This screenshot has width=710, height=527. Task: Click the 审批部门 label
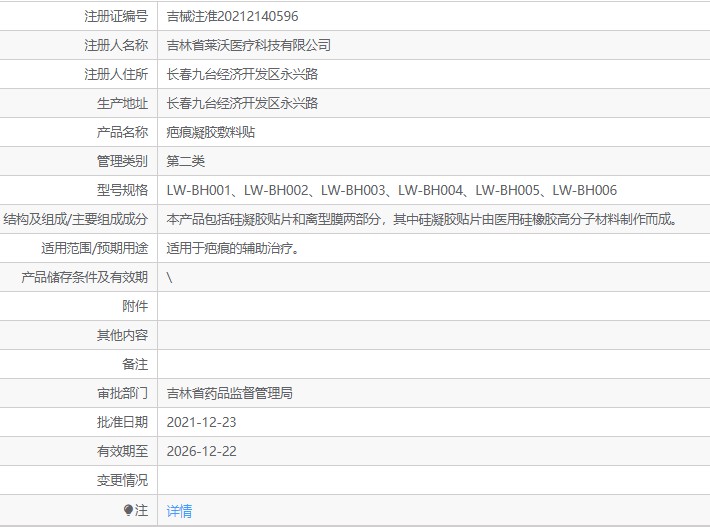pyautogui.click(x=122, y=393)
